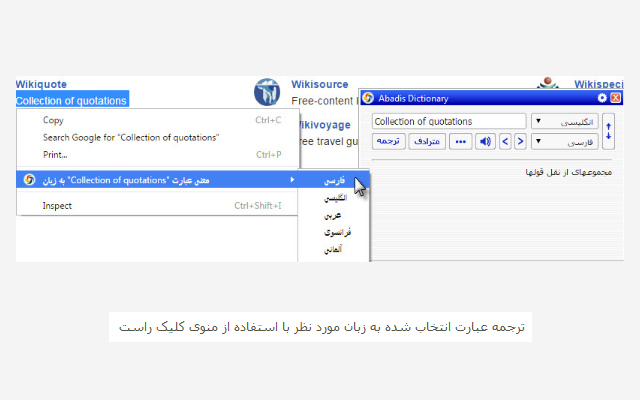Open the Wikivoyage link

[324, 125]
